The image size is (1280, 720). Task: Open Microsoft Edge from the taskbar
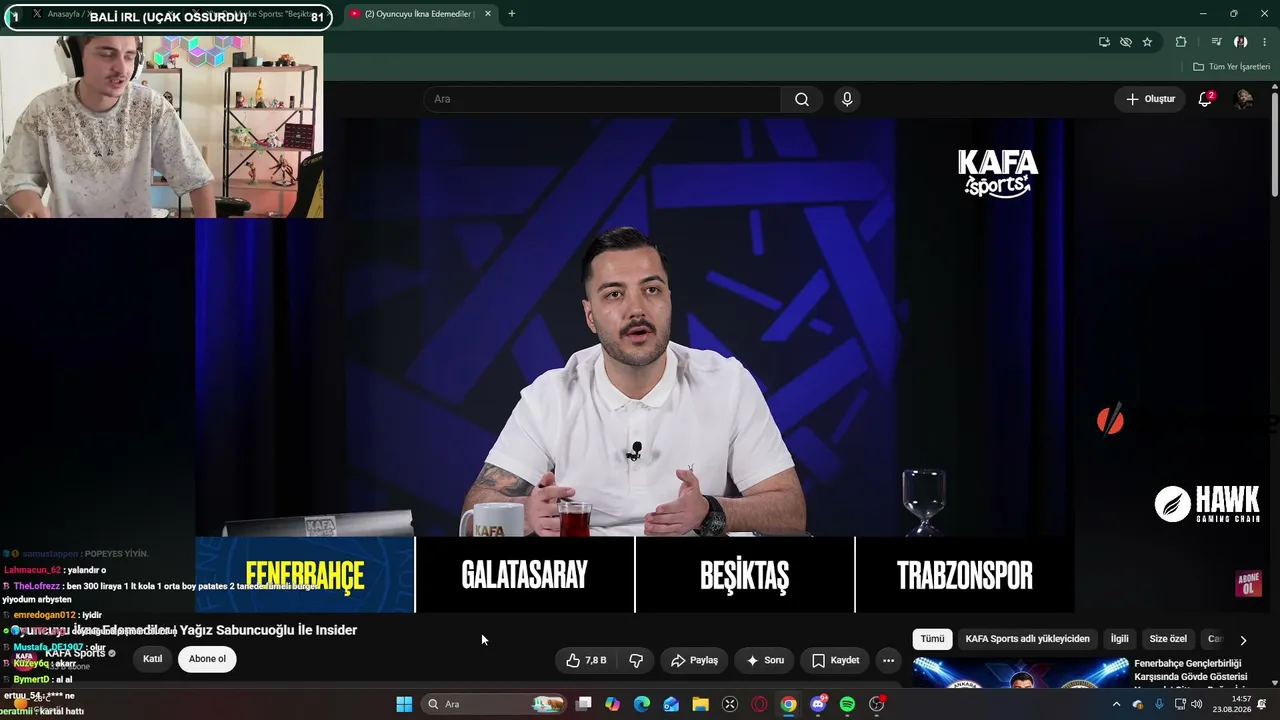coord(642,704)
